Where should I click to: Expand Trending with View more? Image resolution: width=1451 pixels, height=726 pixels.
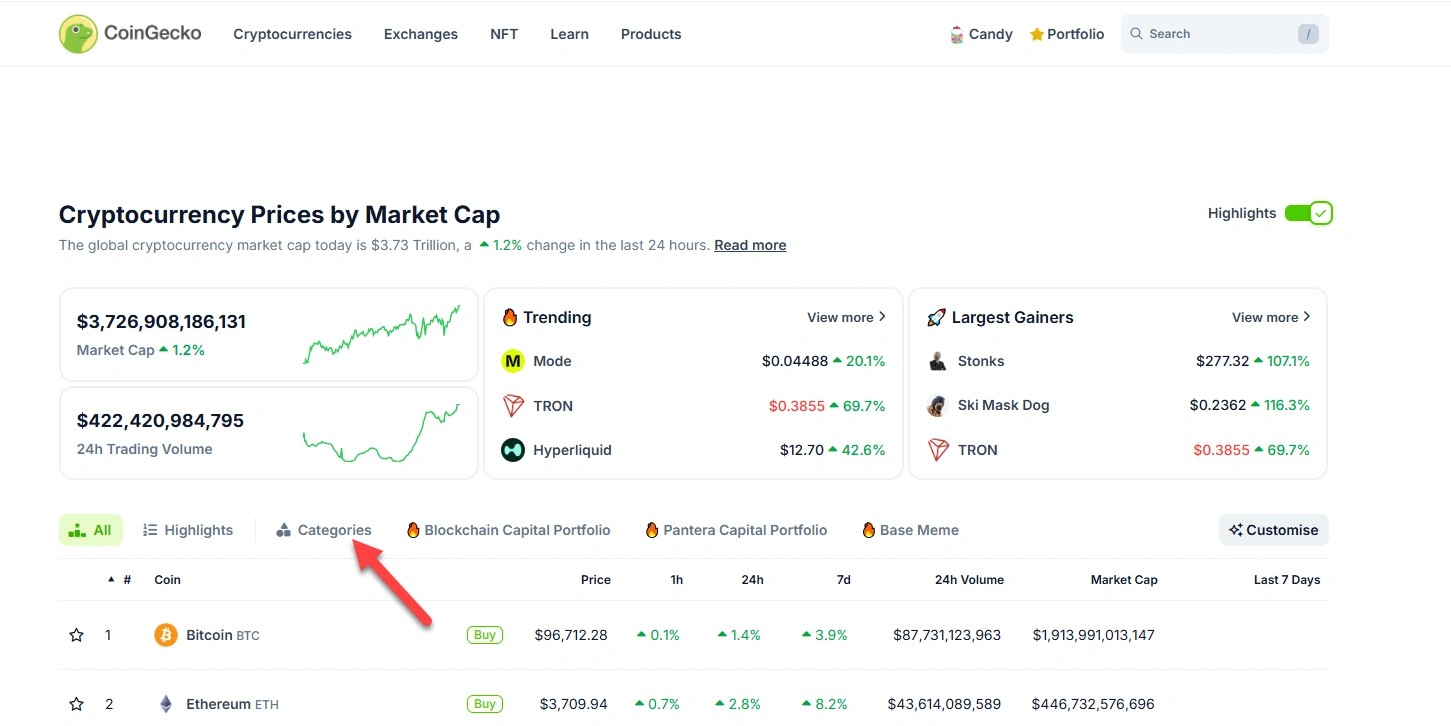click(x=846, y=317)
